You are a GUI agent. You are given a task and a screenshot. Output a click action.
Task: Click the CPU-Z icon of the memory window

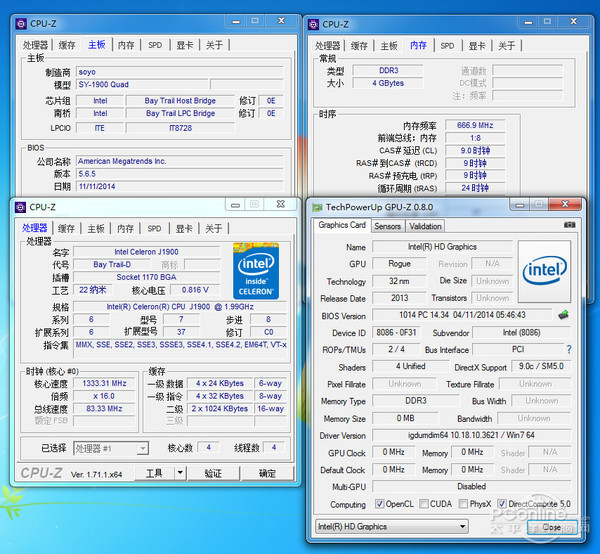(x=314, y=24)
